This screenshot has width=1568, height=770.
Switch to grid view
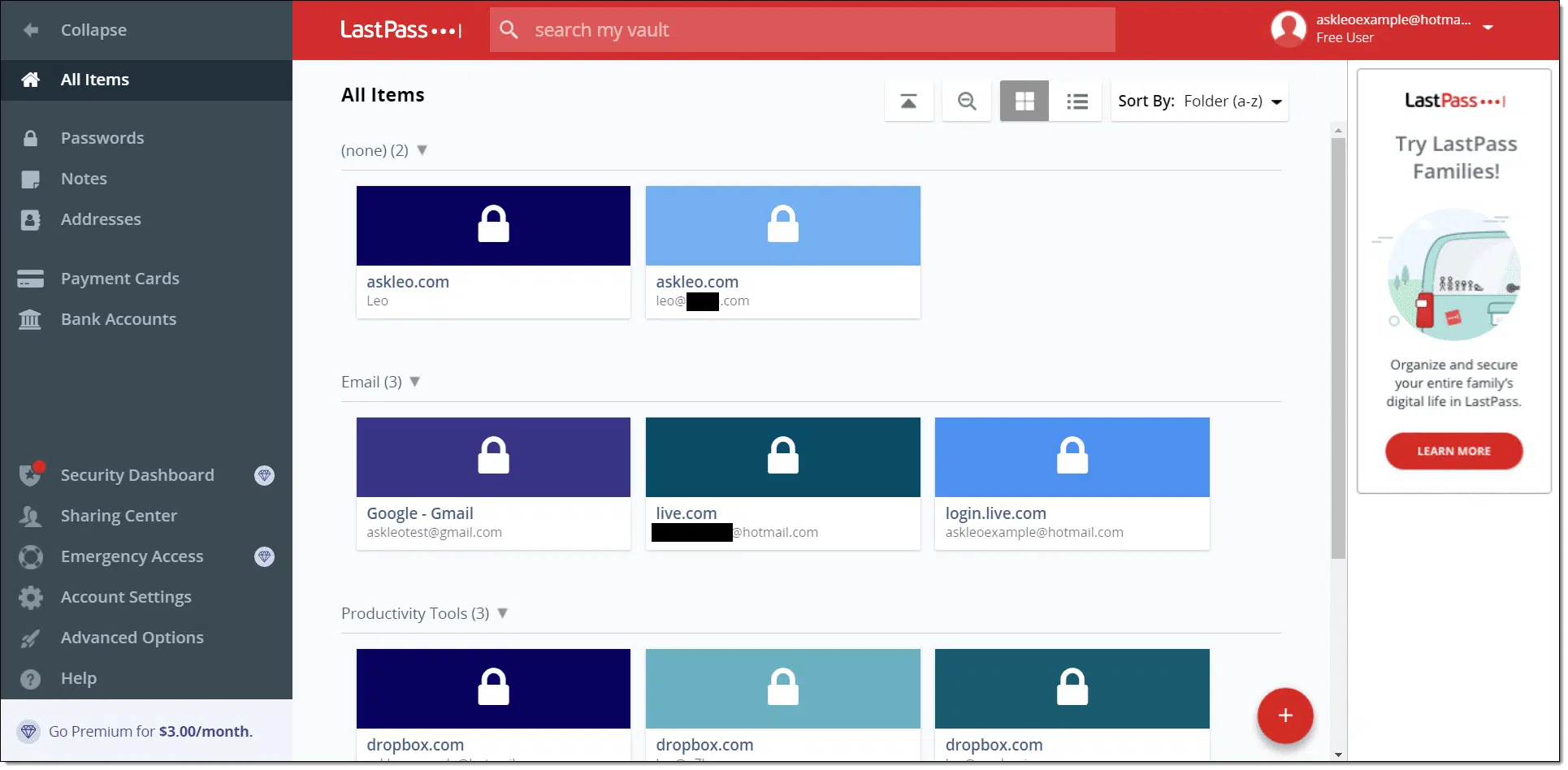point(1024,101)
